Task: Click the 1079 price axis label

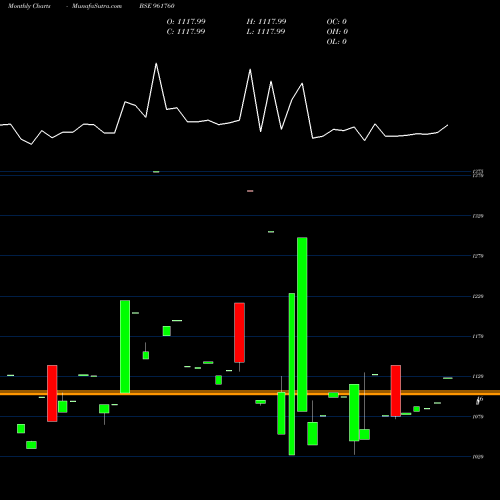Action: tap(478, 417)
